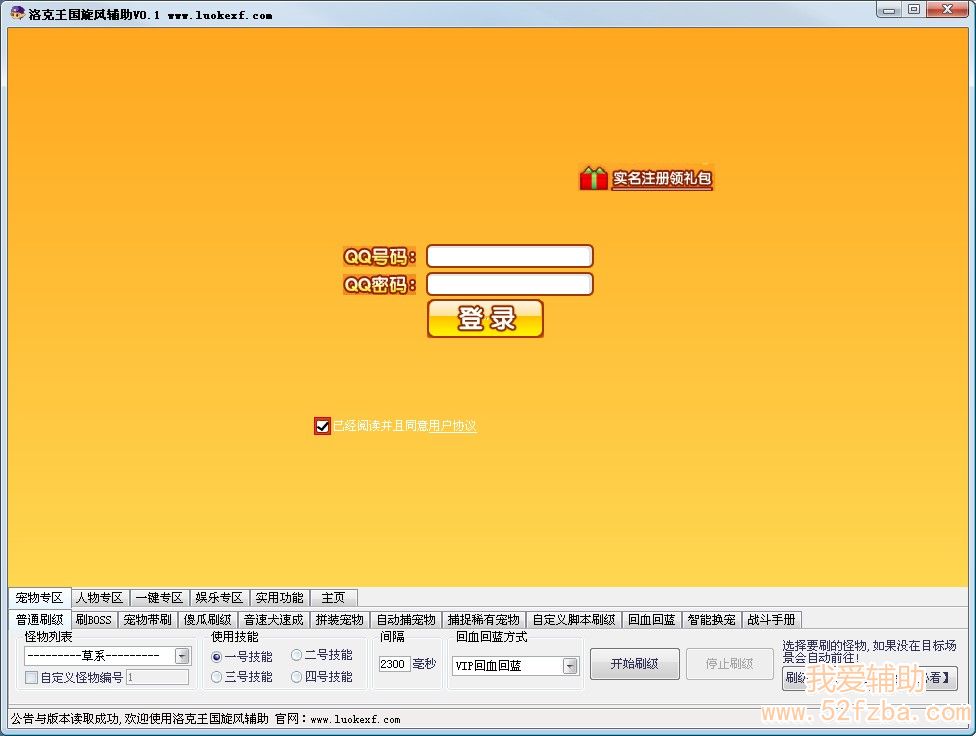Open the 回血回蓝方式 dropdown
The width and height of the screenshot is (976, 736).
click(x=570, y=666)
